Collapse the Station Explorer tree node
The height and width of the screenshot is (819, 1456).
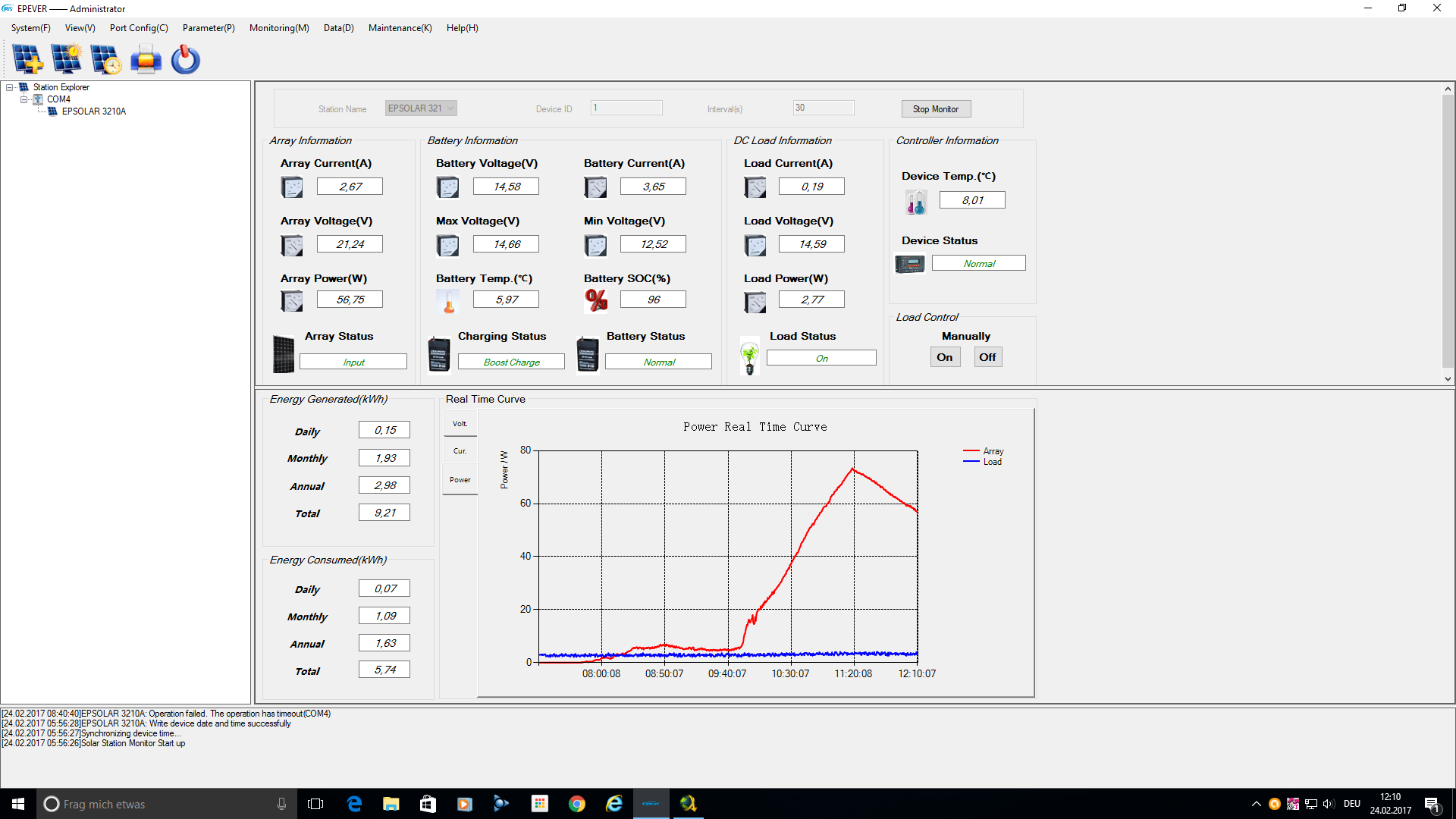pos(10,87)
